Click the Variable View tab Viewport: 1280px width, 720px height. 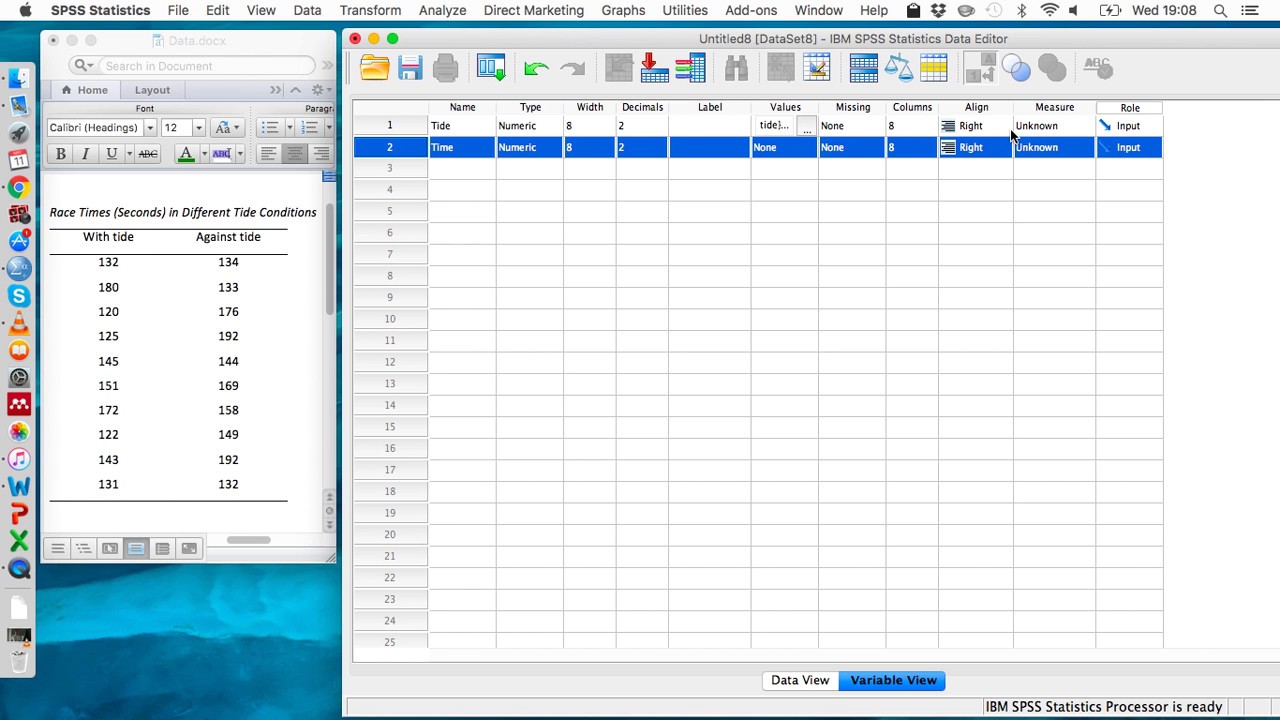coord(893,680)
